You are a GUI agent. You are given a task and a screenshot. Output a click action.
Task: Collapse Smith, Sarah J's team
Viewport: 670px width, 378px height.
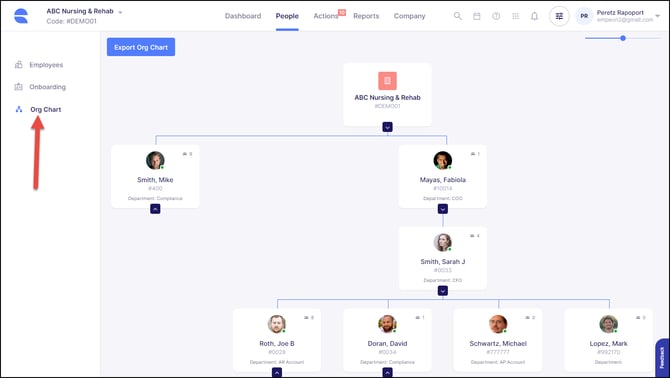click(443, 291)
